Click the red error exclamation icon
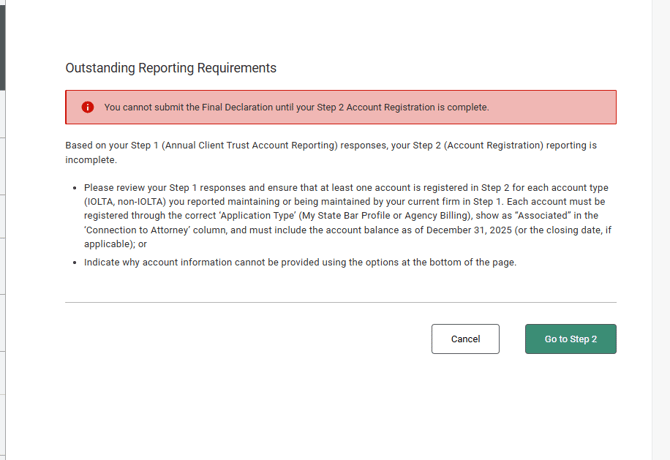This screenshot has height=460, width=670. pyautogui.click(x=88, y=108)
